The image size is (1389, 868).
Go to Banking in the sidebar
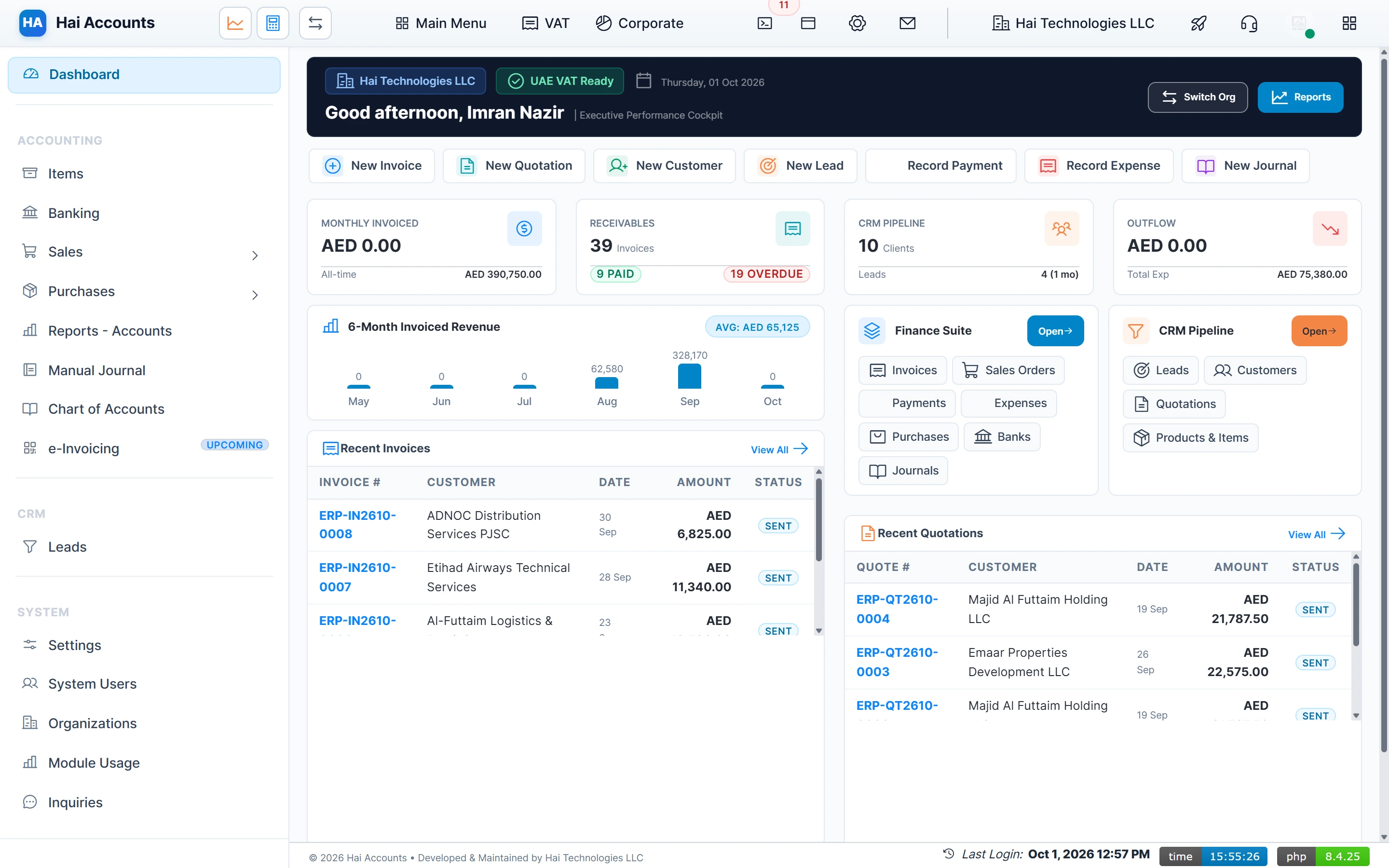144,213
